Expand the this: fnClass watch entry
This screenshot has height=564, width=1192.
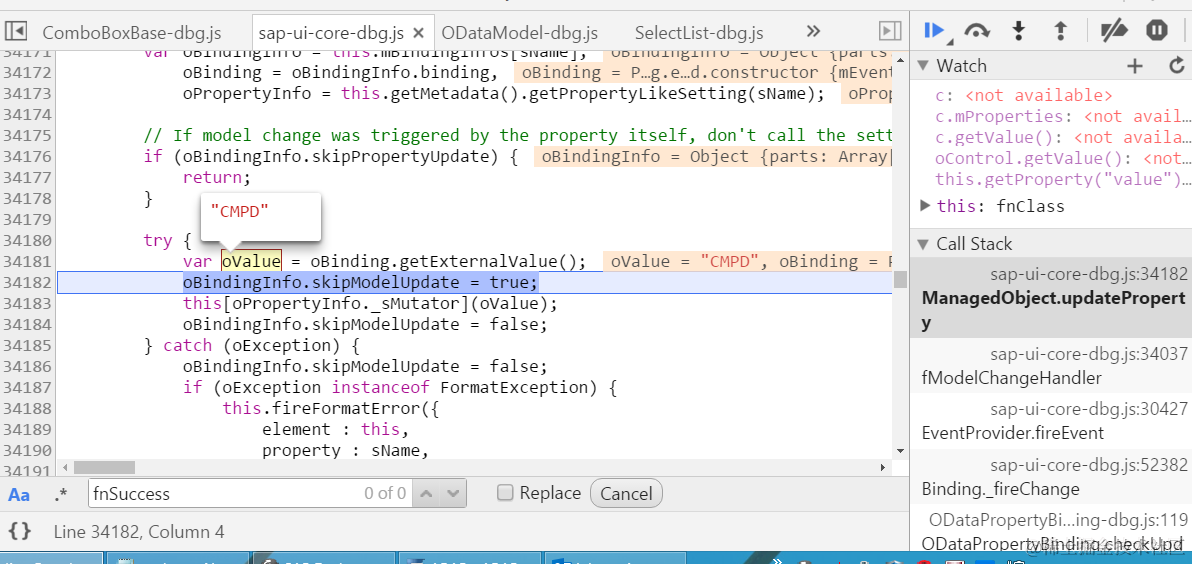click(925, 205)
